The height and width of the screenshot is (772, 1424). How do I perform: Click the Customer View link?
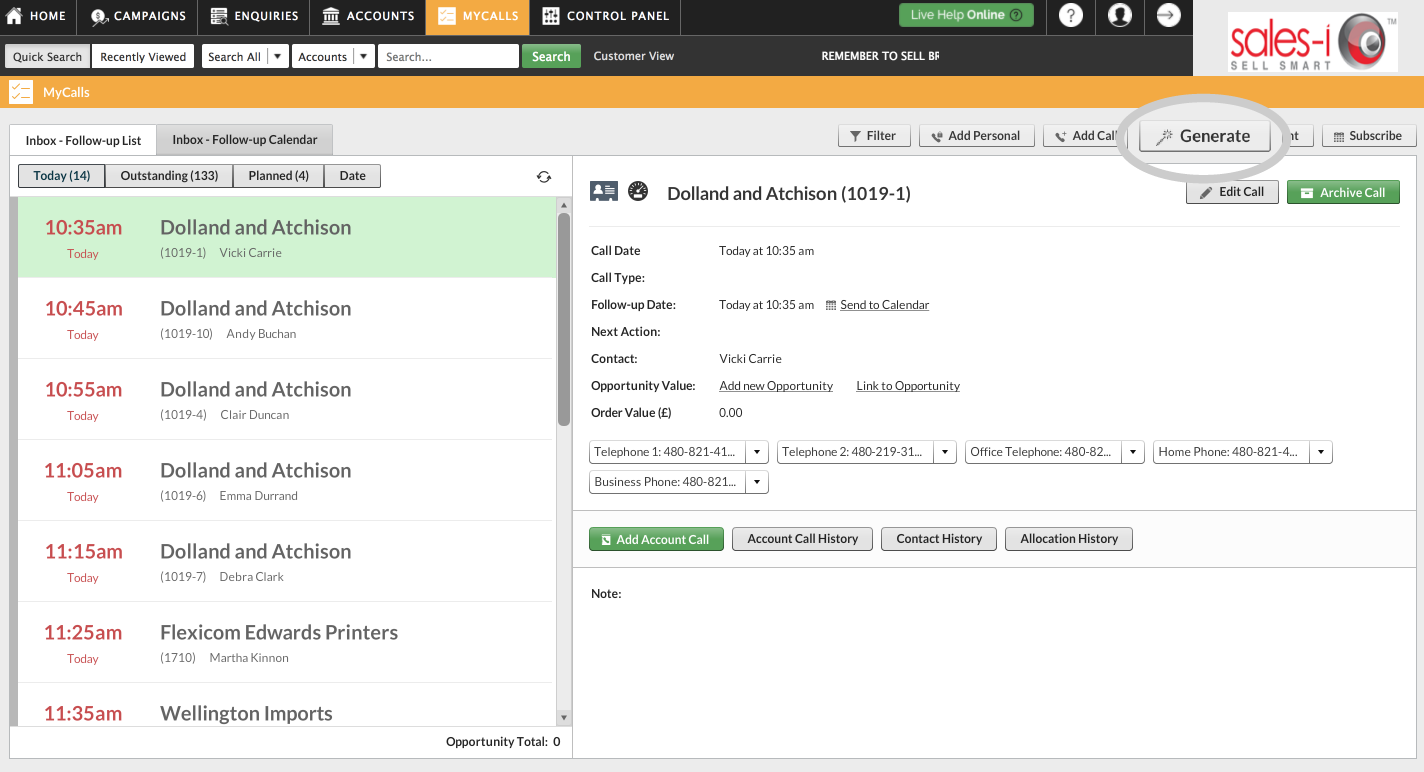634,56
